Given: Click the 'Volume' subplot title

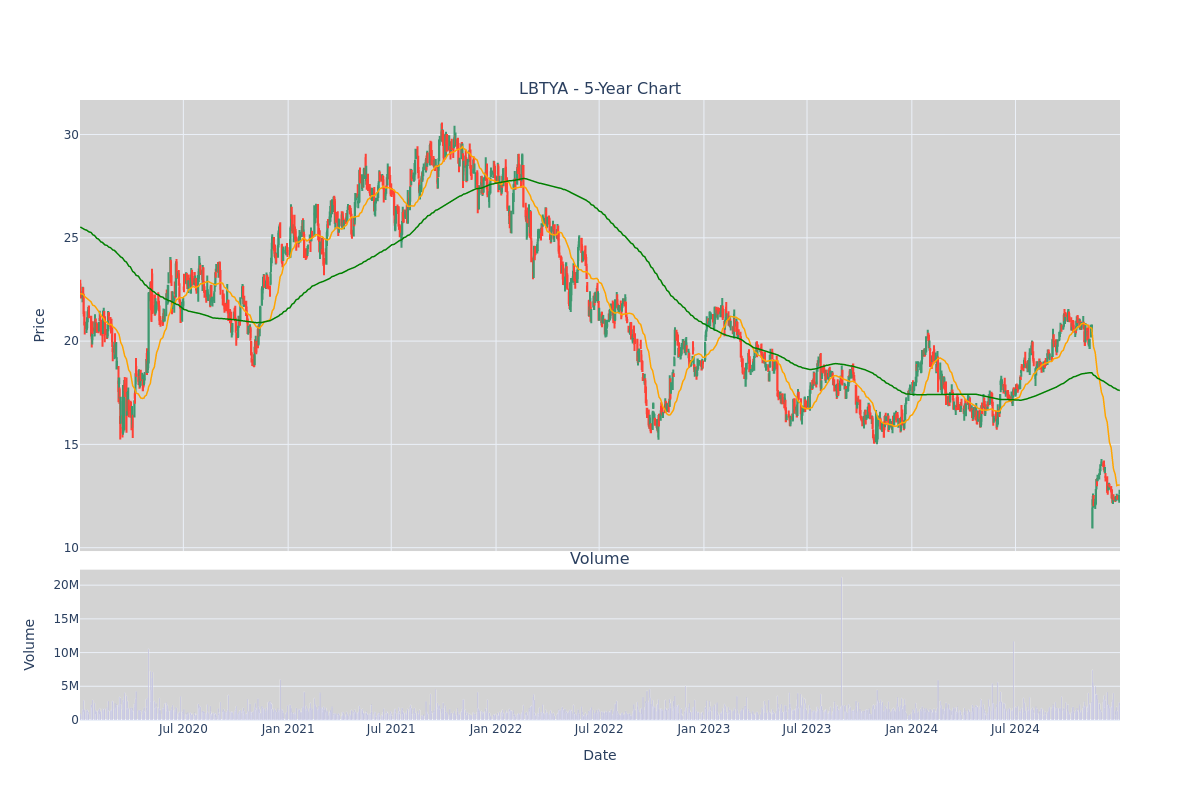Looking at the screenshot, I should click(600, 559).
